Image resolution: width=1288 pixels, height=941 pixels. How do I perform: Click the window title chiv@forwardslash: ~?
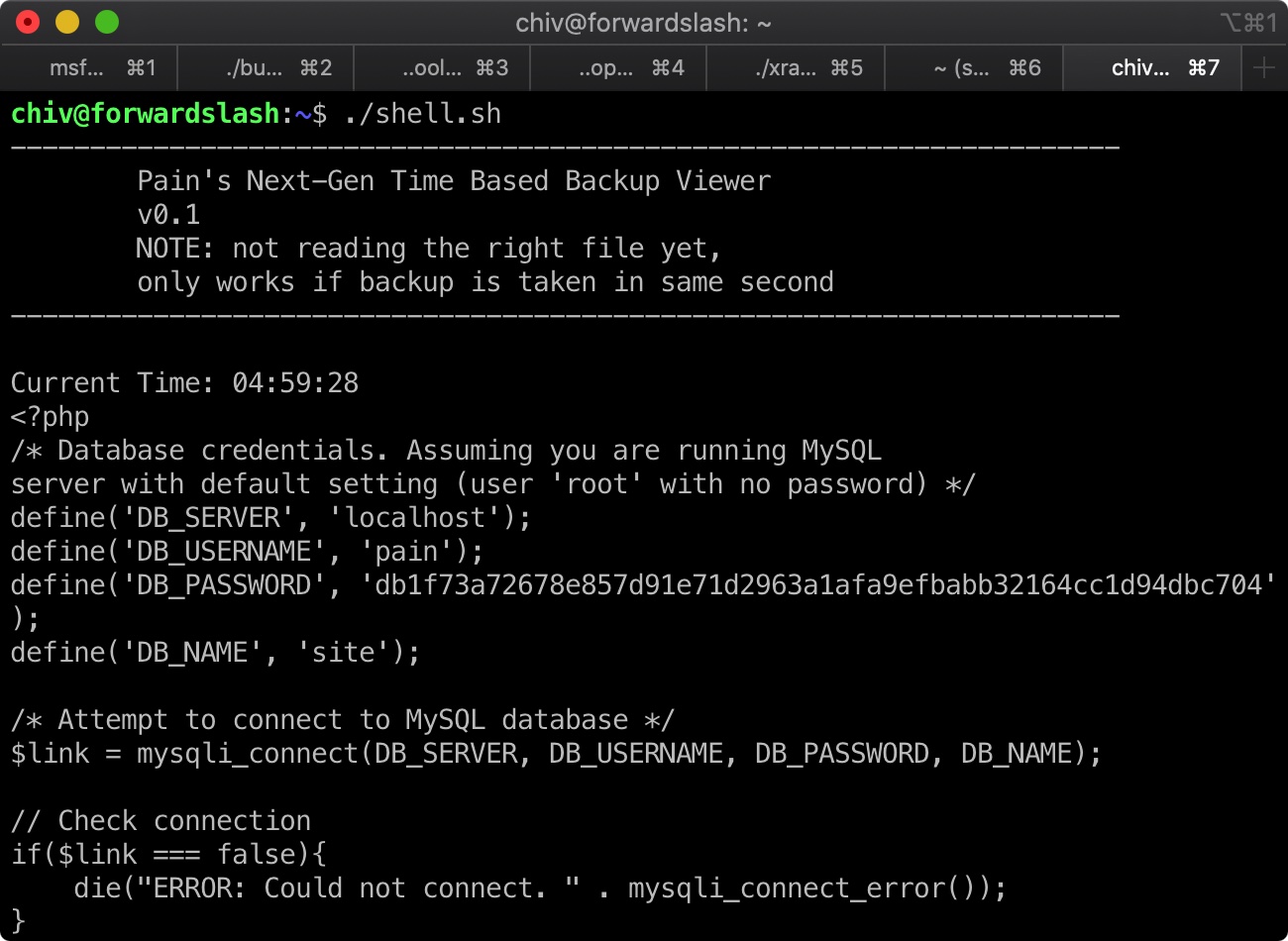[x=643, y=23]
